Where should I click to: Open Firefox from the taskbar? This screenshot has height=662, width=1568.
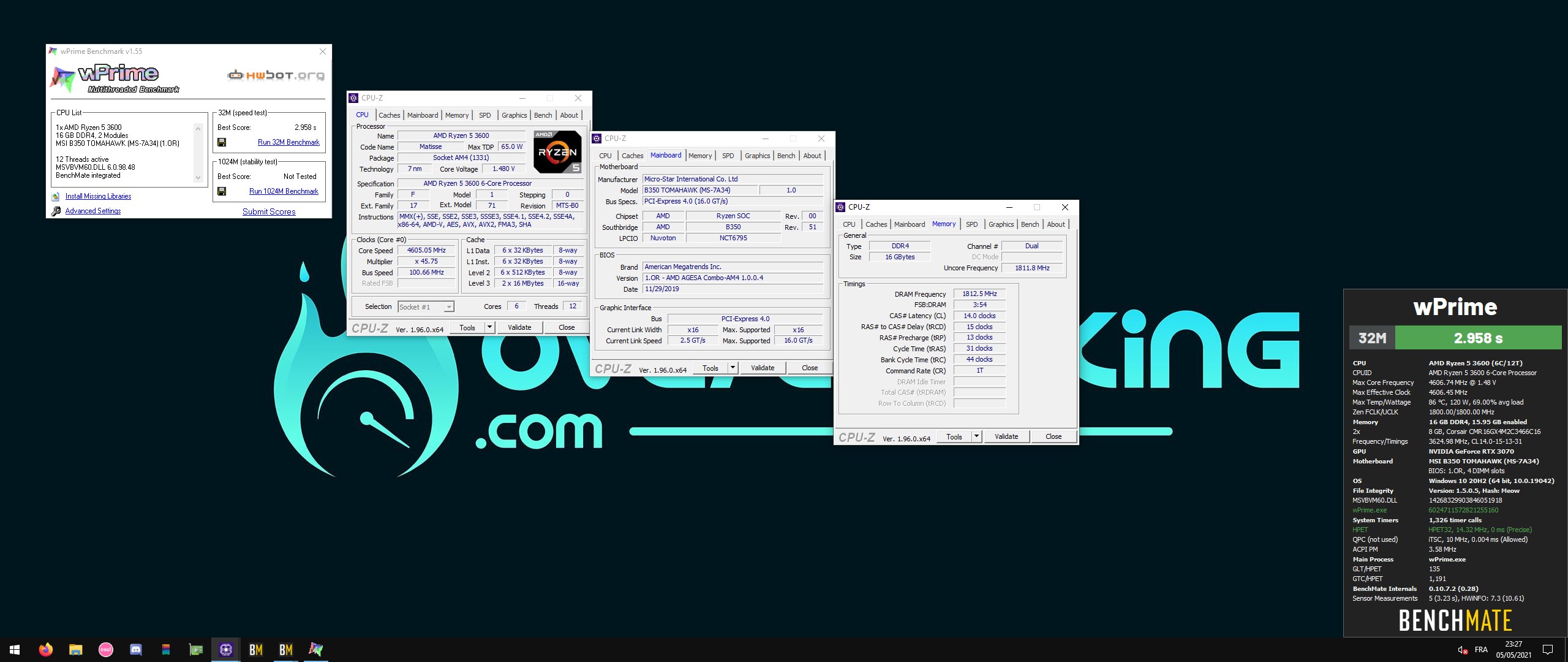pos(46,650)
